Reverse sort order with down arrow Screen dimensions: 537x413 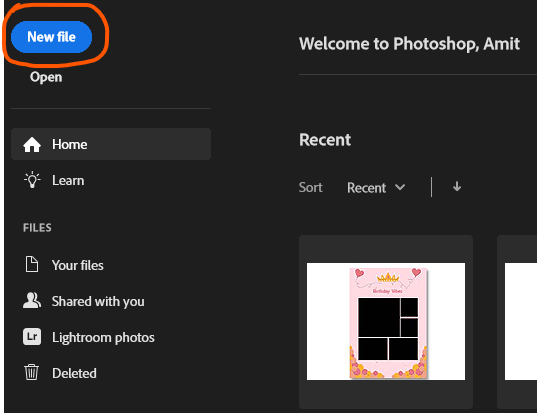point(457,187)
